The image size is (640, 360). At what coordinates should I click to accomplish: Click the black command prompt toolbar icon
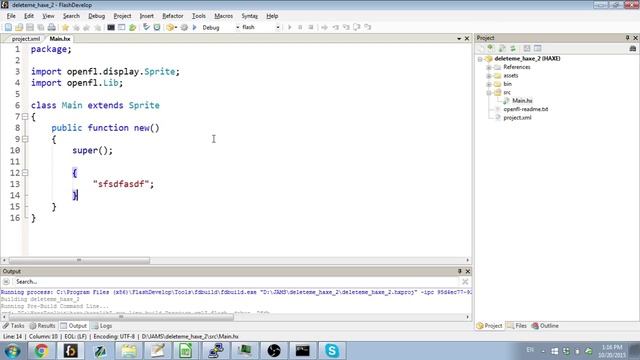tap(111, 27)
